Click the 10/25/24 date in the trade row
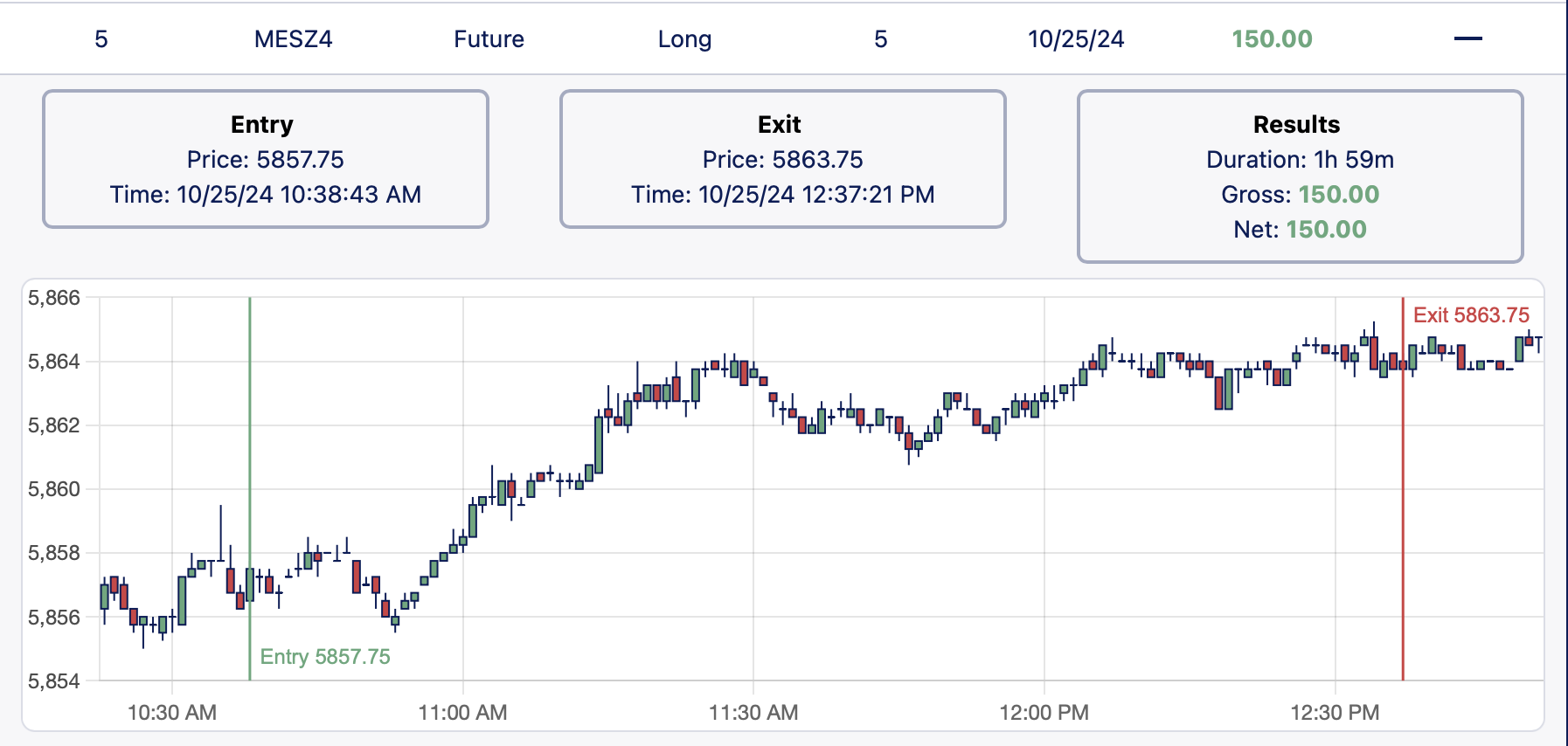This screenshot has width=1568, height=746. pyautogui.click(x=1075, y=39)
